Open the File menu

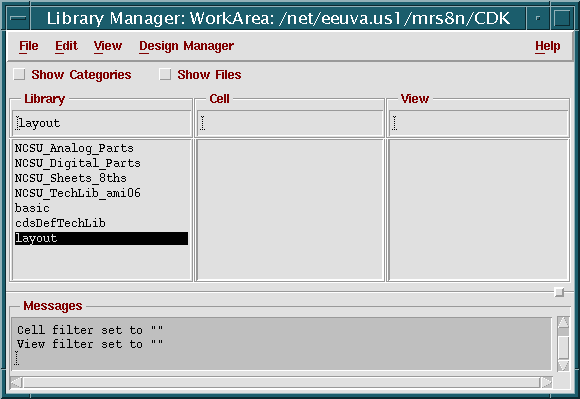point(28,46)
